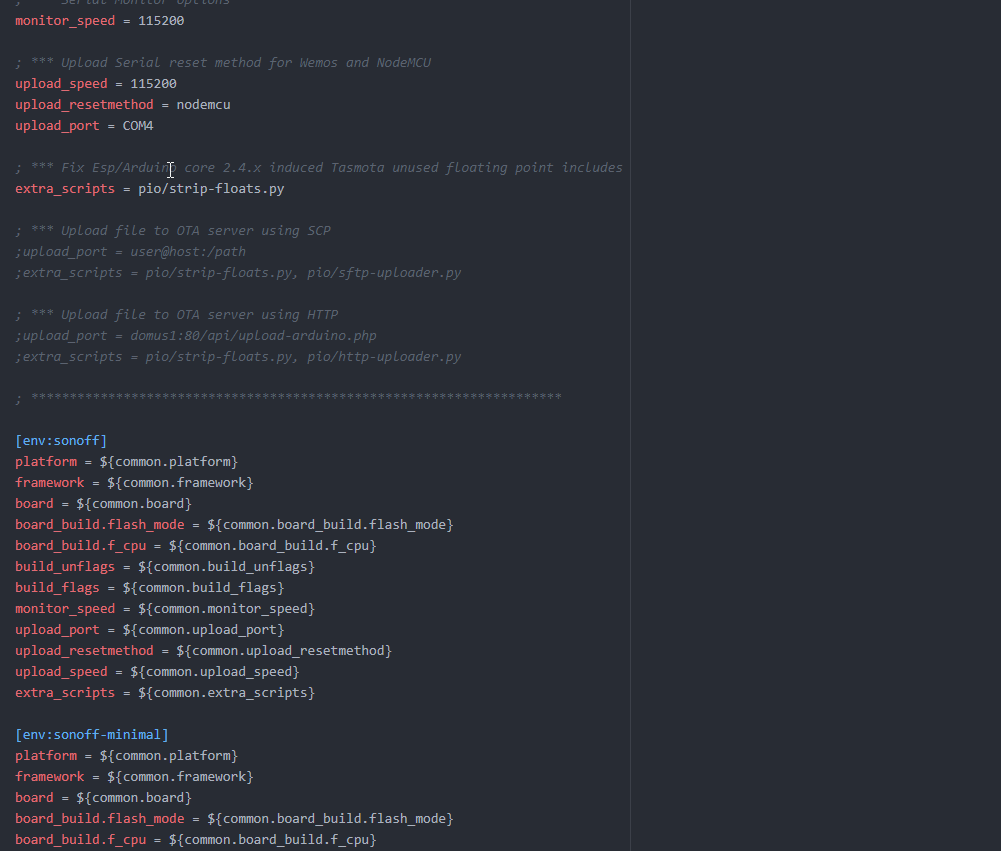Click 'board = ${common.board}' under [env:sonoff-minimal]

click(x=103, y=798)
